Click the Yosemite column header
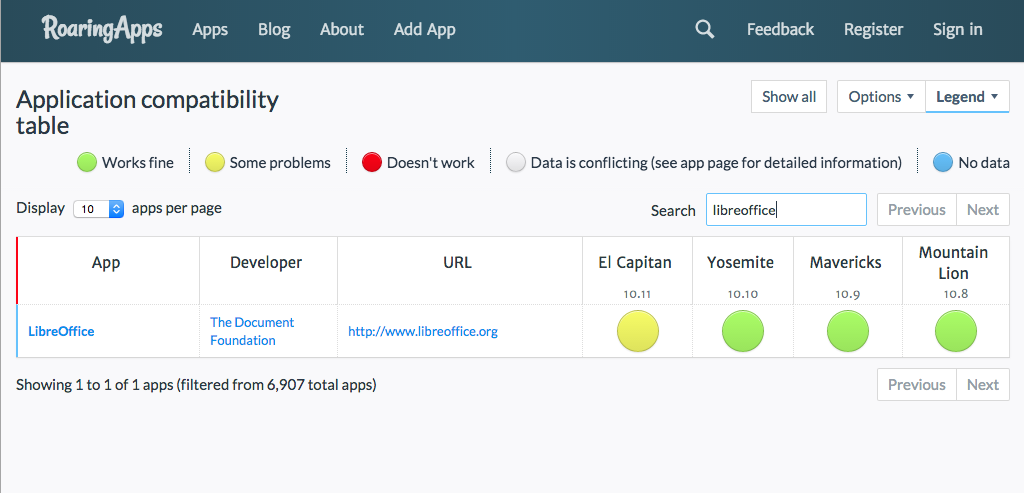This screenshot has width=1024, height=493. pos(743,270)
